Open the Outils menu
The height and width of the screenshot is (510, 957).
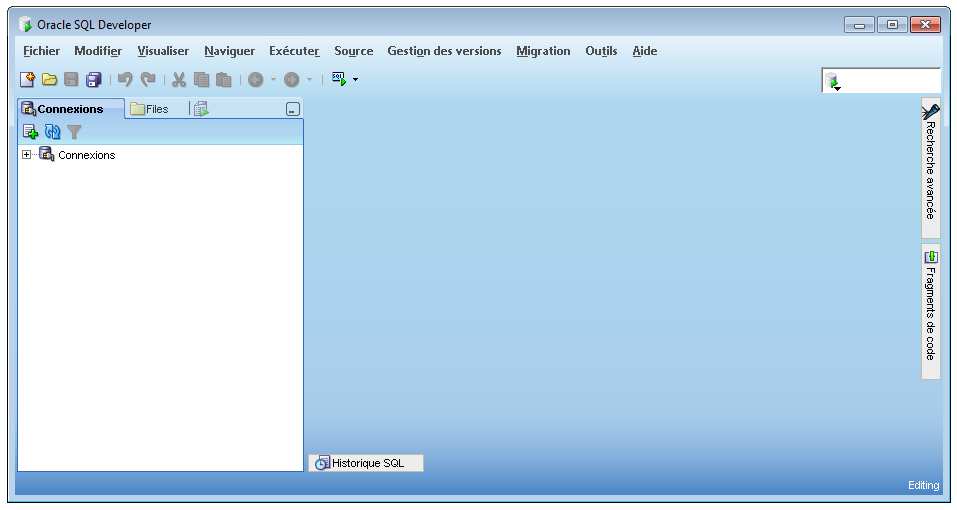tap(601, 51)
